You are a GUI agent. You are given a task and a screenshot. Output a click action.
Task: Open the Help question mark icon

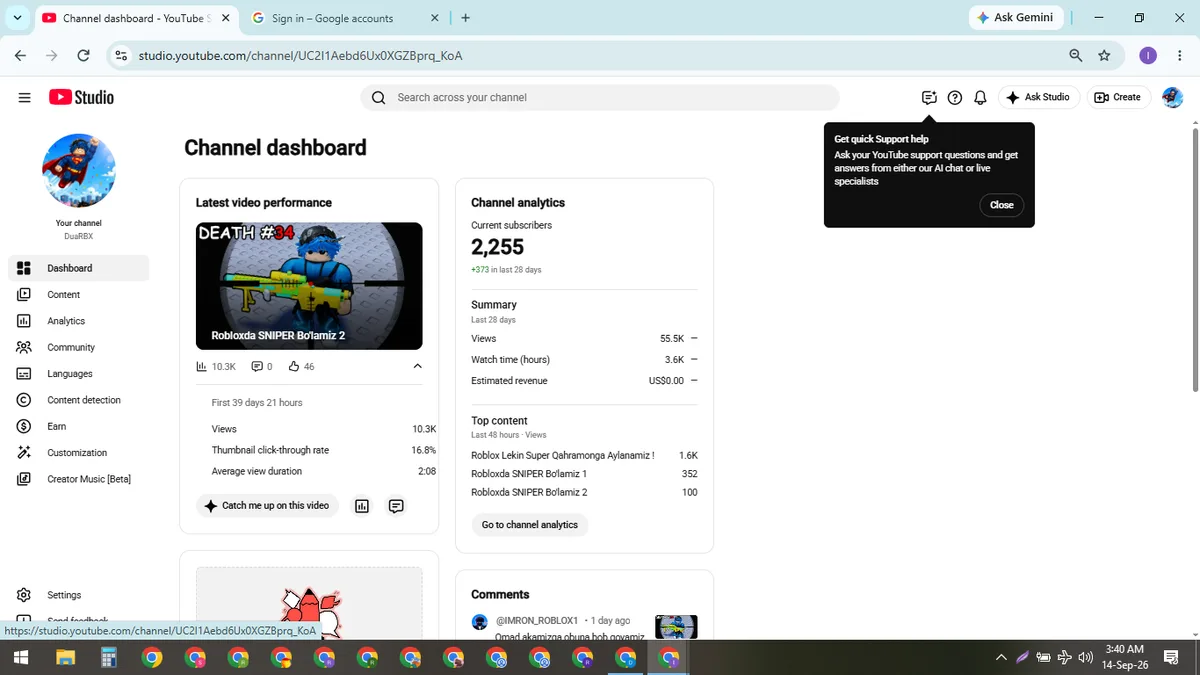955,97
